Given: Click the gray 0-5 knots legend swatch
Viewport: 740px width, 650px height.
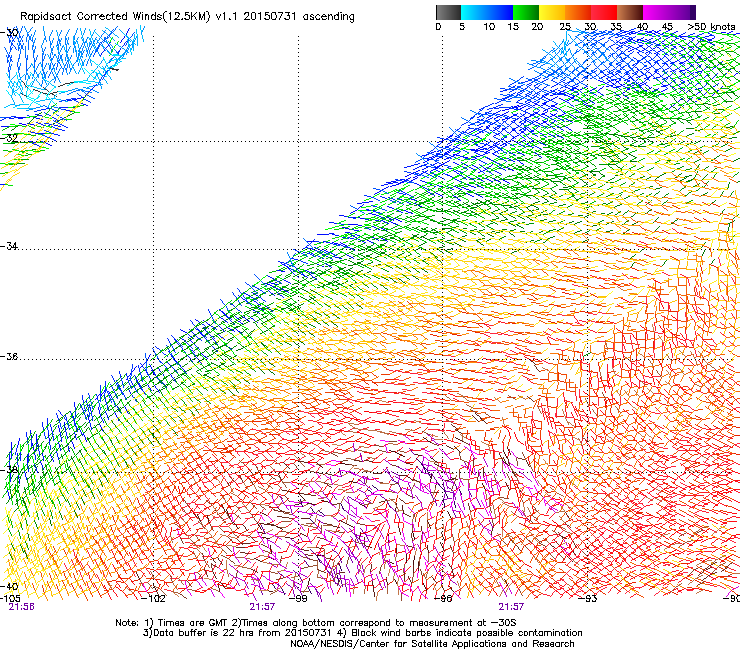Looking at the screenshot, I should [448, 12].
